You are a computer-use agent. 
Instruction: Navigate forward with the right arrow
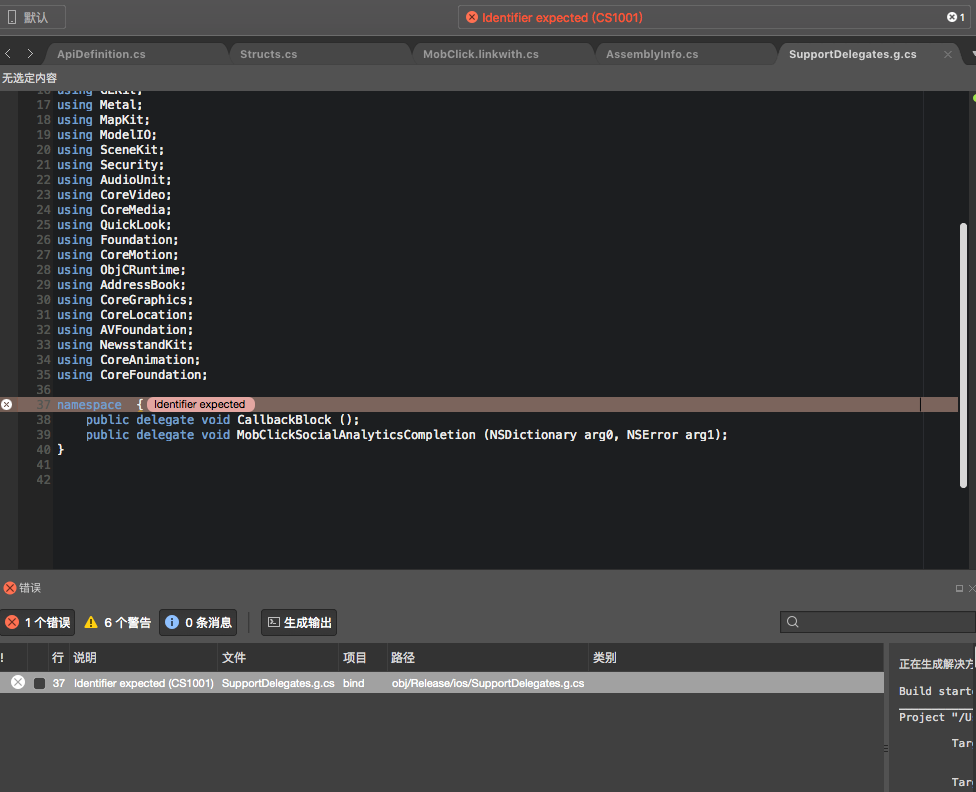(x=29, y=54)
